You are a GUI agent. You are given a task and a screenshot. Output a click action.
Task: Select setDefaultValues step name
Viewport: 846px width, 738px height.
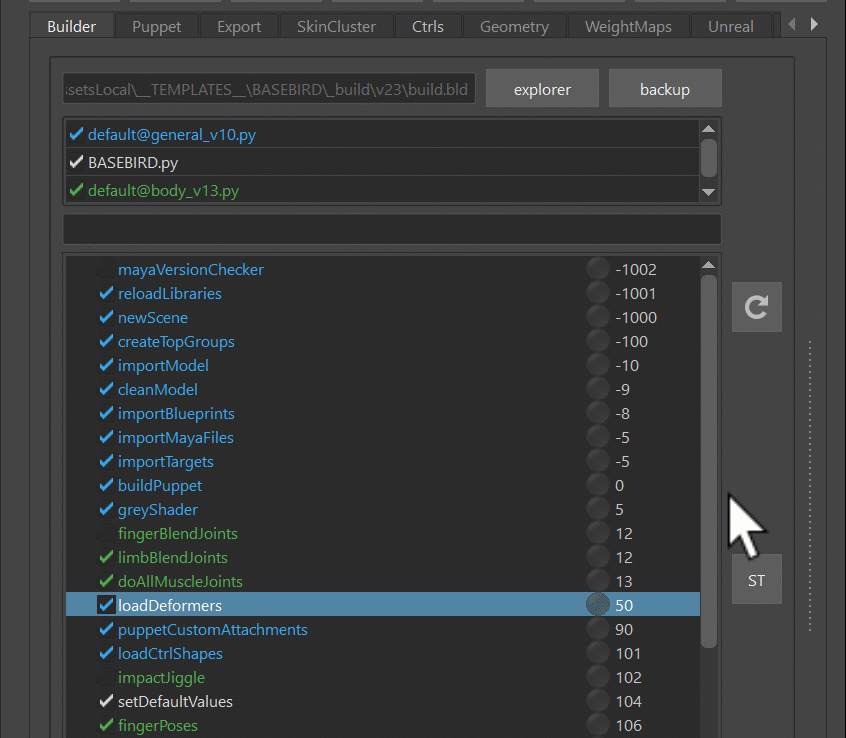[175, 701]
